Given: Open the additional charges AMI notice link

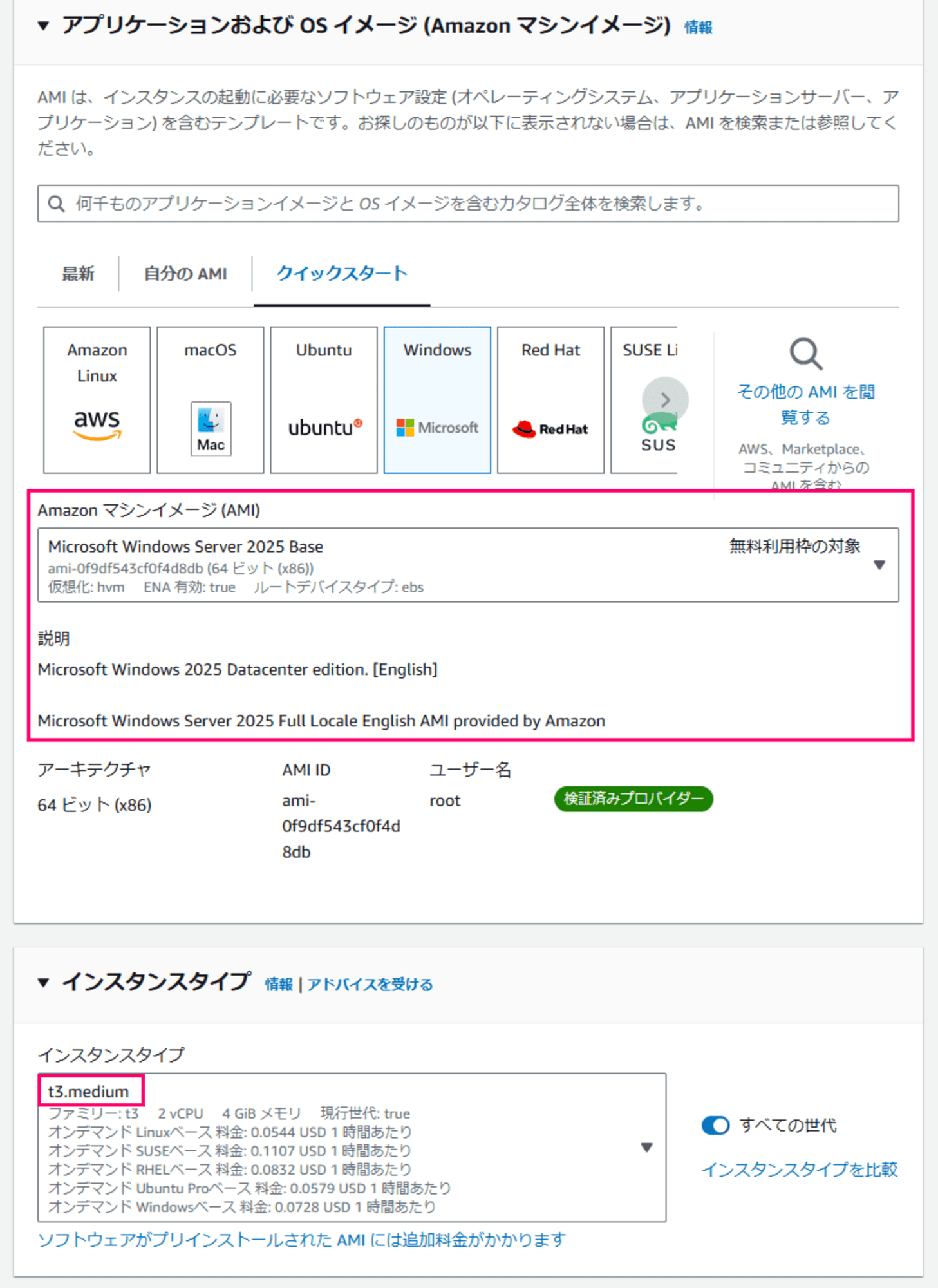Looking at the screenshot, I should click(x=301, y=1240).
